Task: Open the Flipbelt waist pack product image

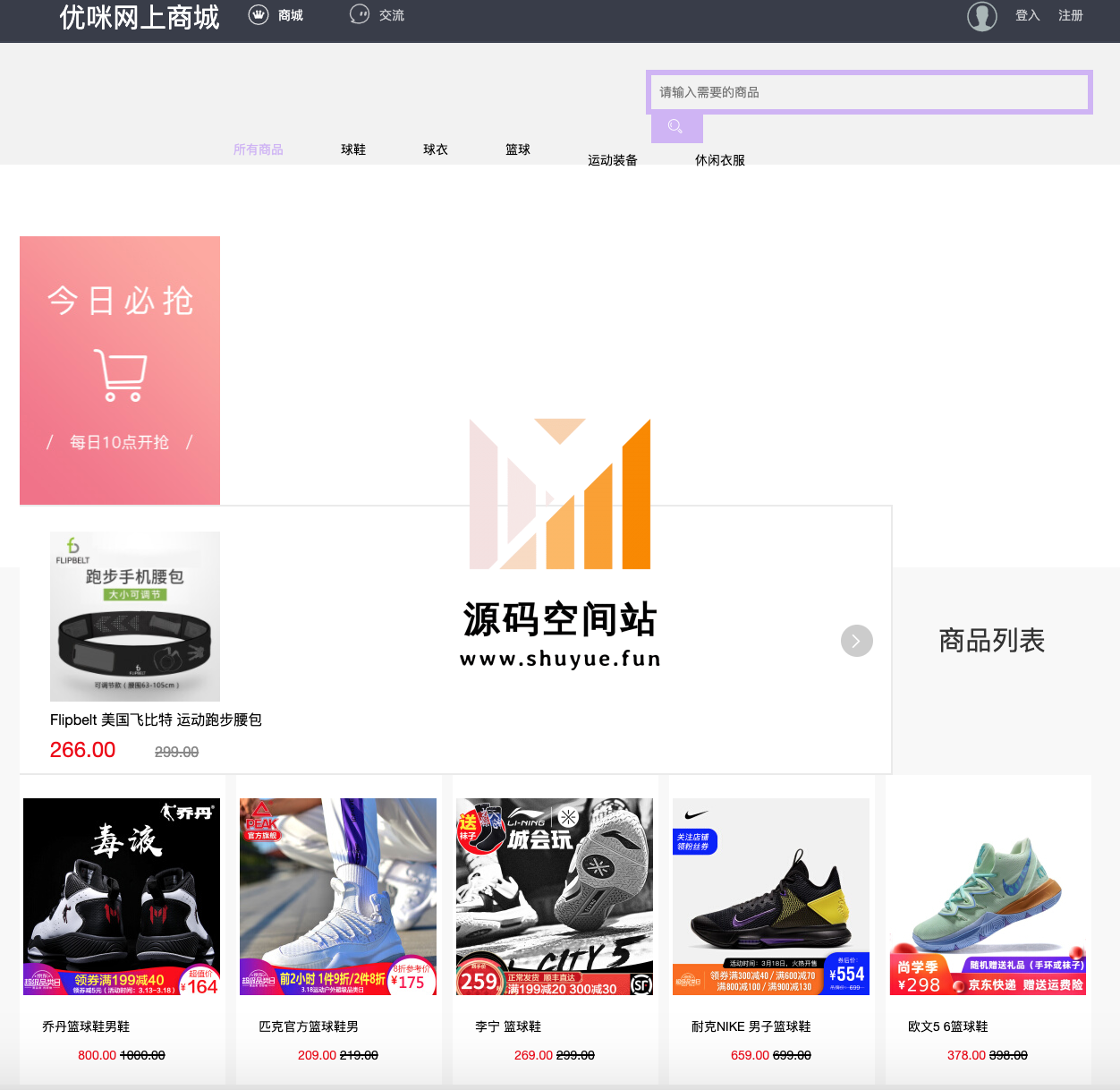Action: pos(135,617)
